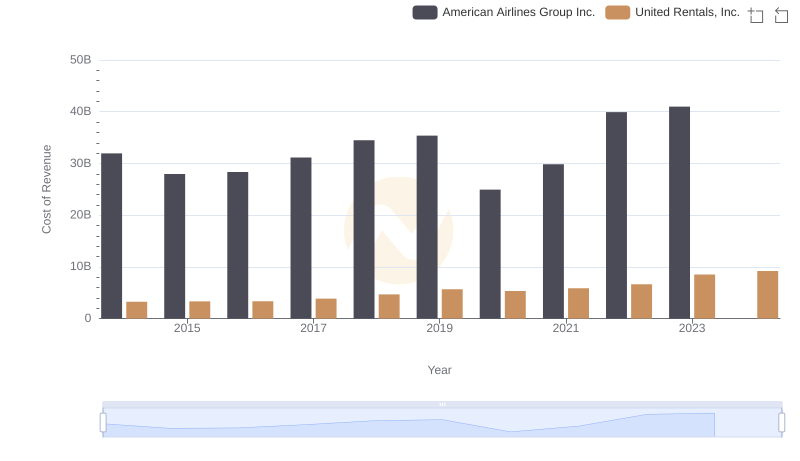Click American Airlines bar for 2020

tap(490, 254)
